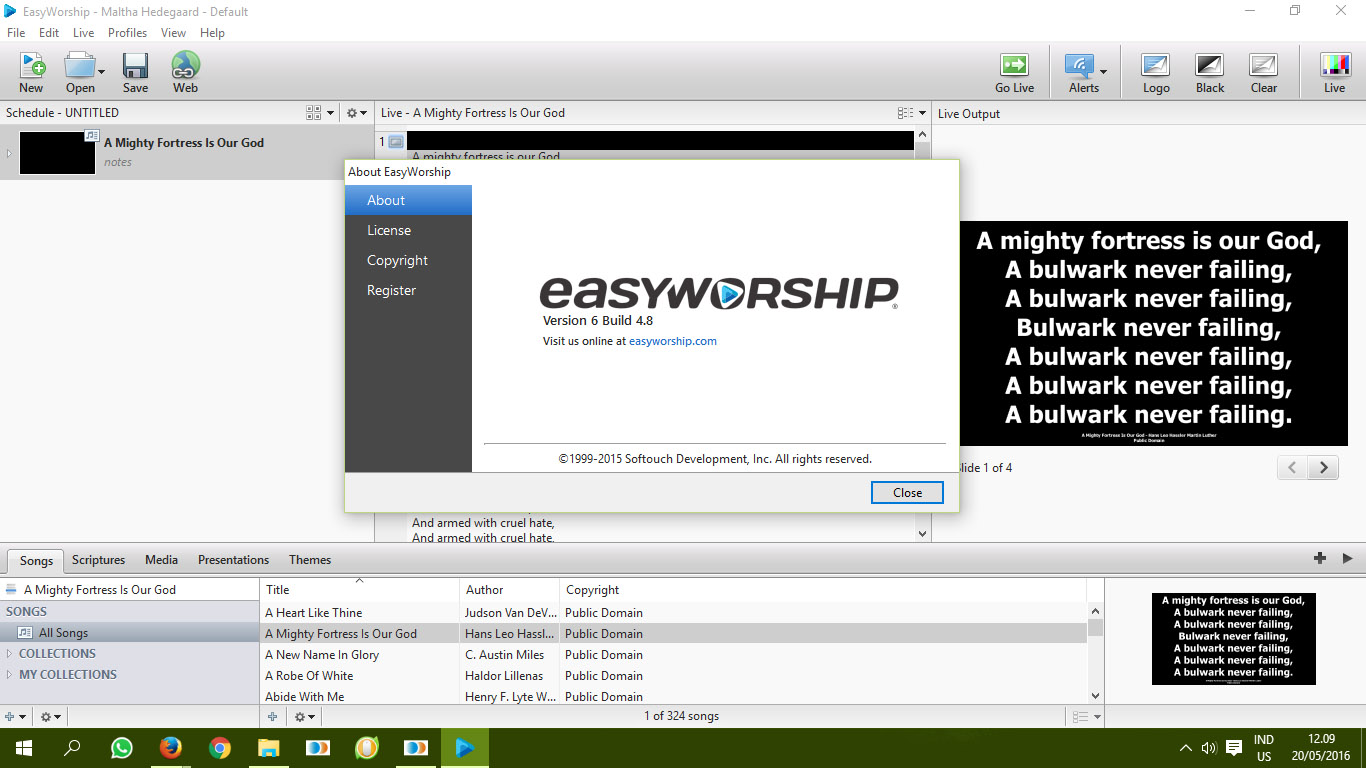Open the File menu
Viewport: 1366px width, 768px height.
(x=16, y=33)
